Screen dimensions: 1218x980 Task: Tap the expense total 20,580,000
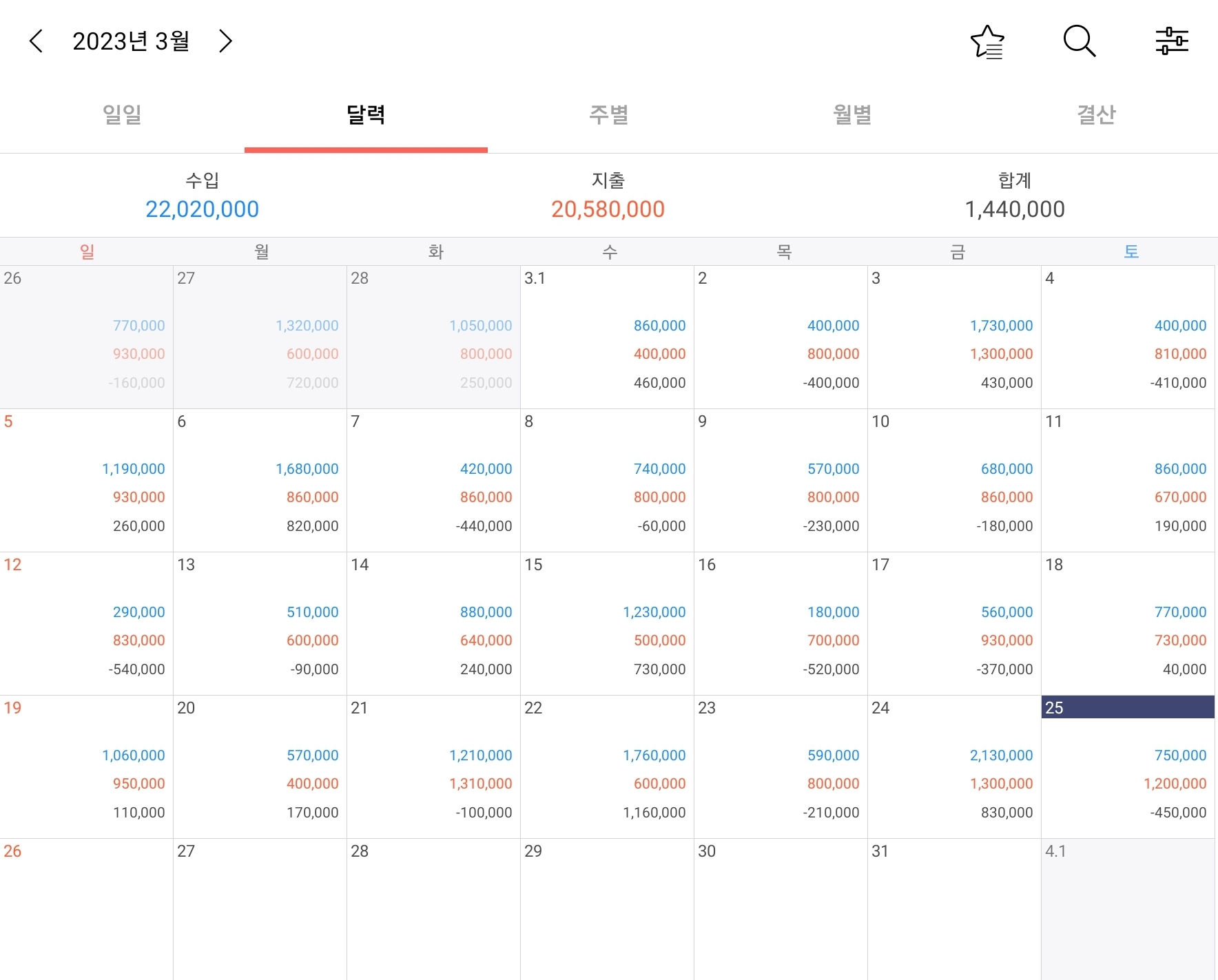click(x=608, y=209)
